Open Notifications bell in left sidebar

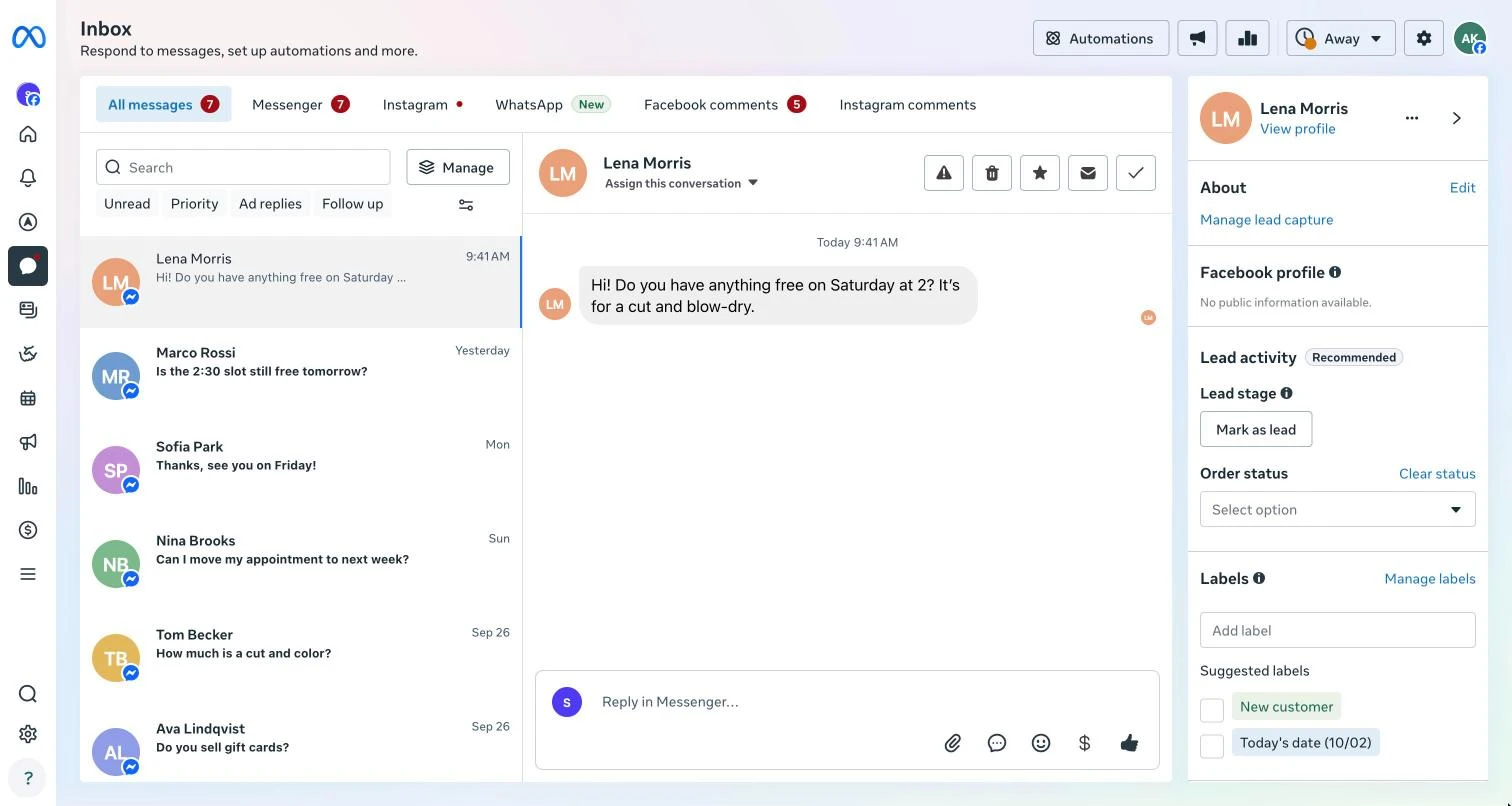(x=28, y=178)
